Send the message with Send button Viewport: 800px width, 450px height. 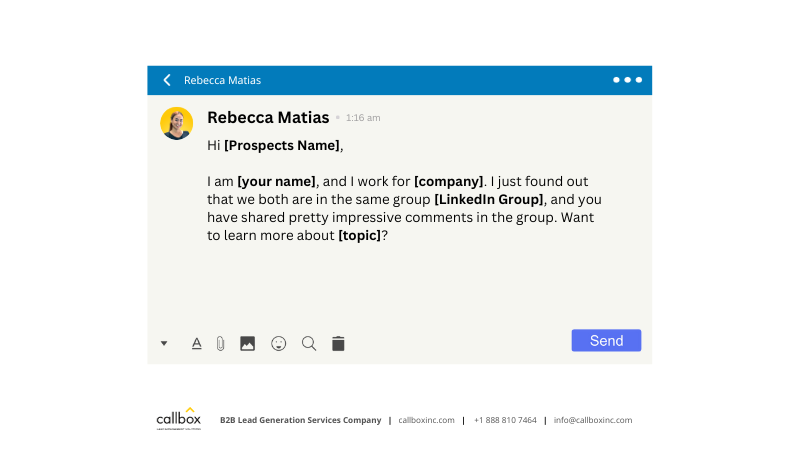[x=606, y=340]
